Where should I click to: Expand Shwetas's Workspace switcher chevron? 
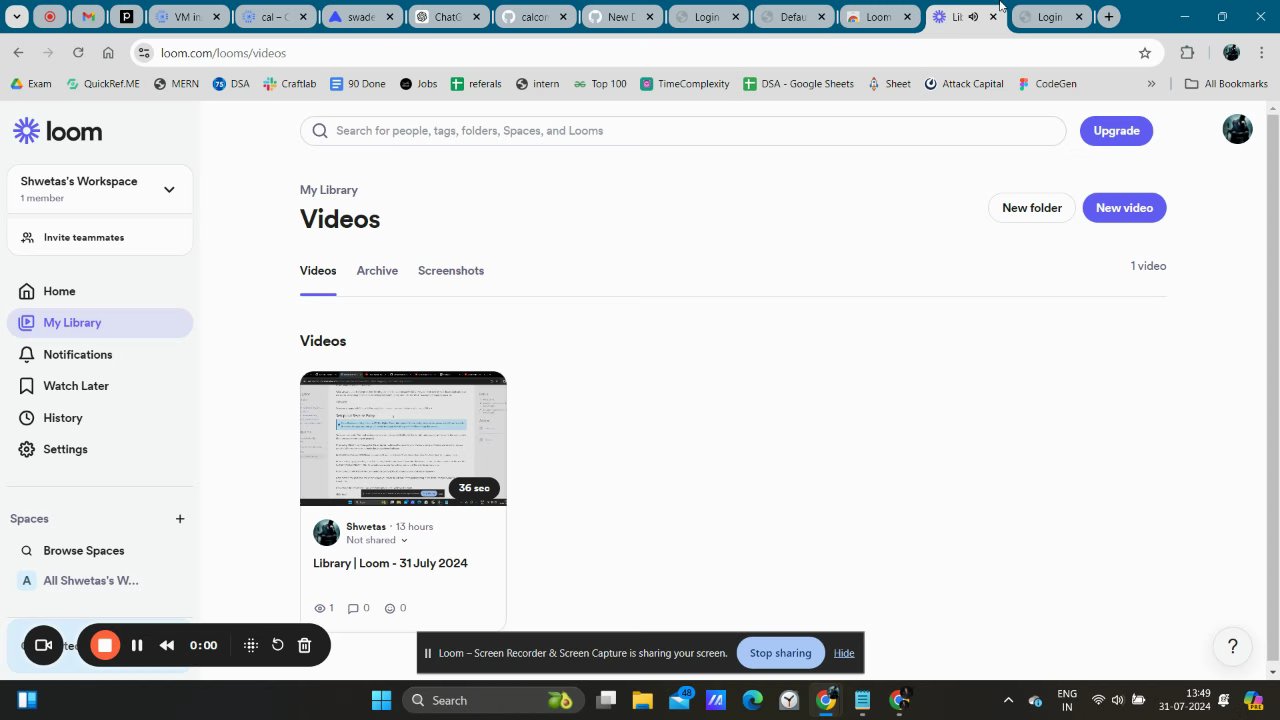(169, 189)
